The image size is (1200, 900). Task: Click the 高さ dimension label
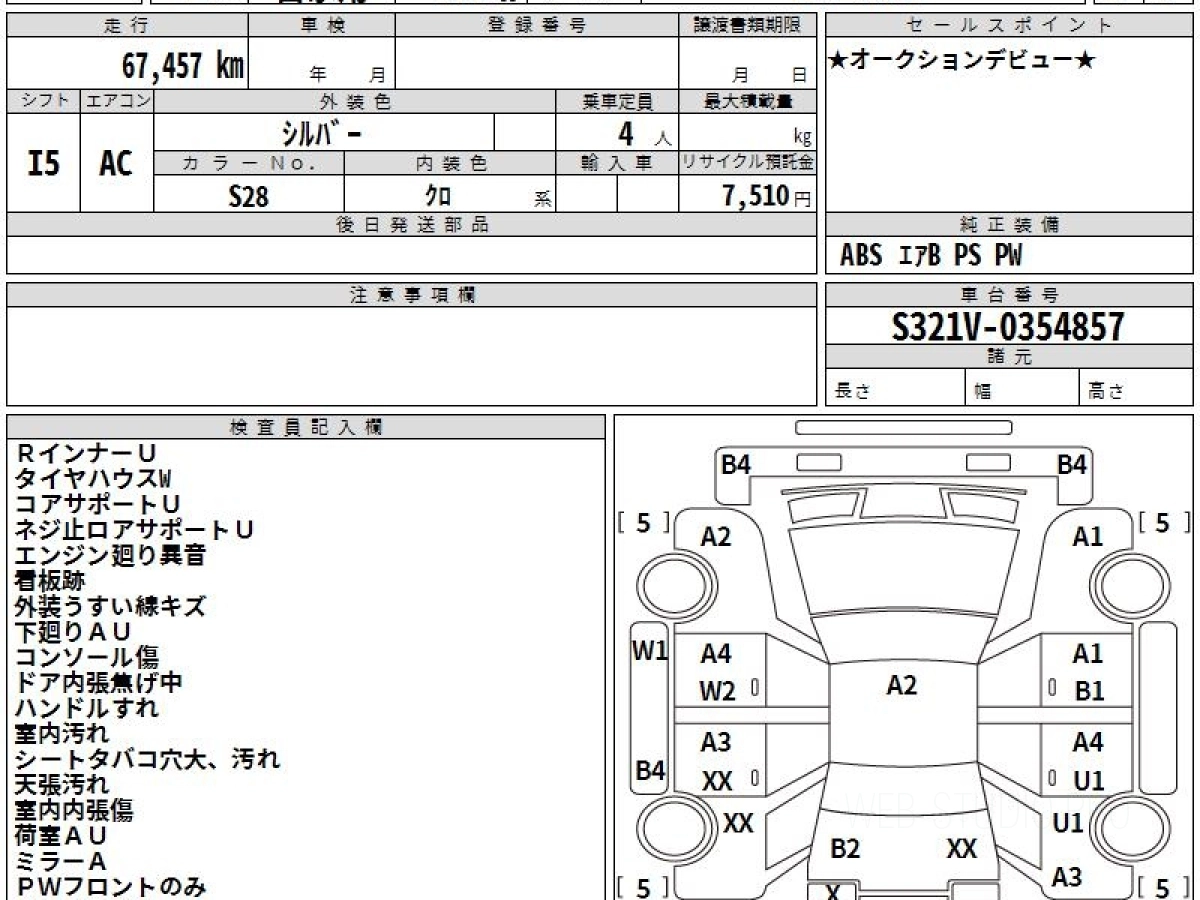[1105, 392]
